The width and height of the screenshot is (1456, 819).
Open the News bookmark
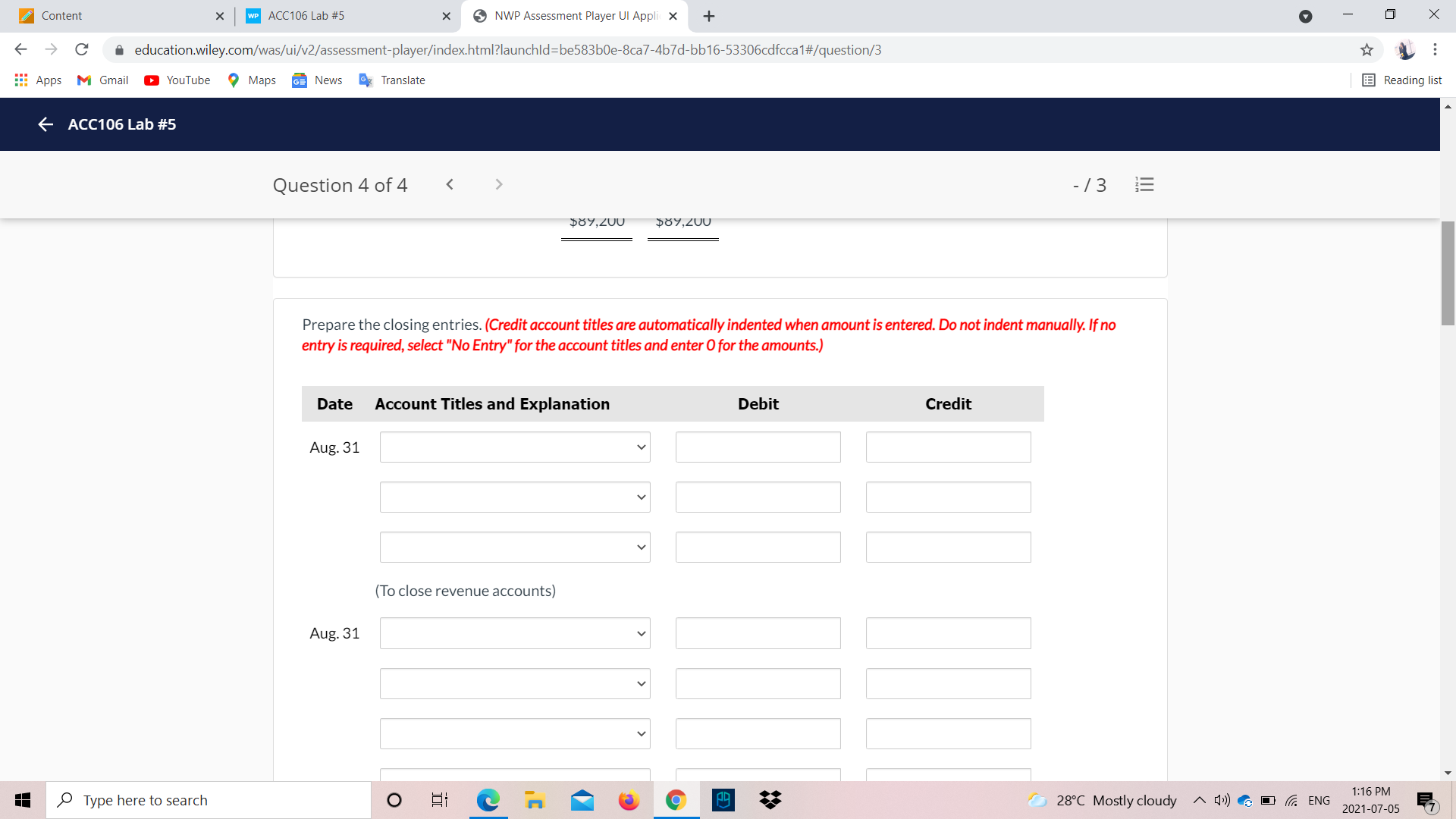click(316, 80)
